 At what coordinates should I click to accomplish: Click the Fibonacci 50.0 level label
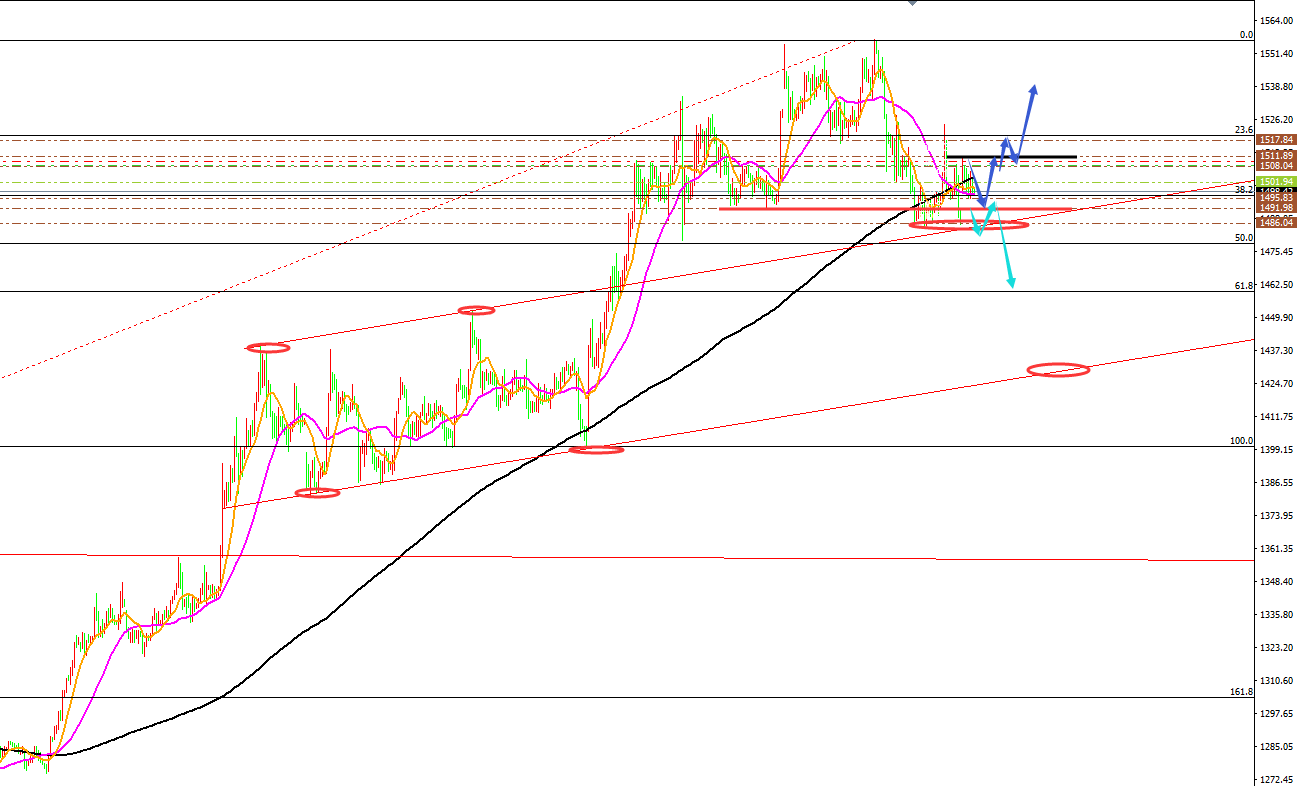(x=1243, y=238)
